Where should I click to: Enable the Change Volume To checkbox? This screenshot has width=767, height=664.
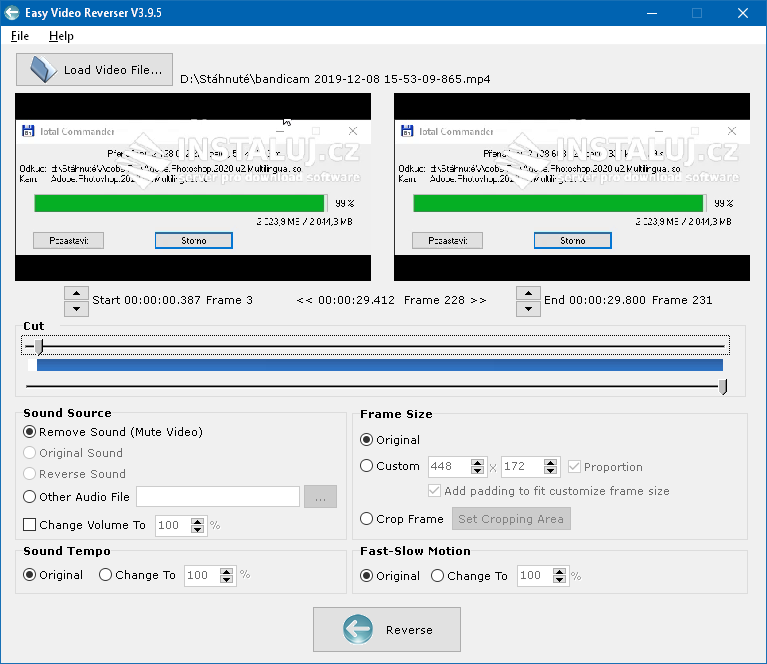click(30, 525)
